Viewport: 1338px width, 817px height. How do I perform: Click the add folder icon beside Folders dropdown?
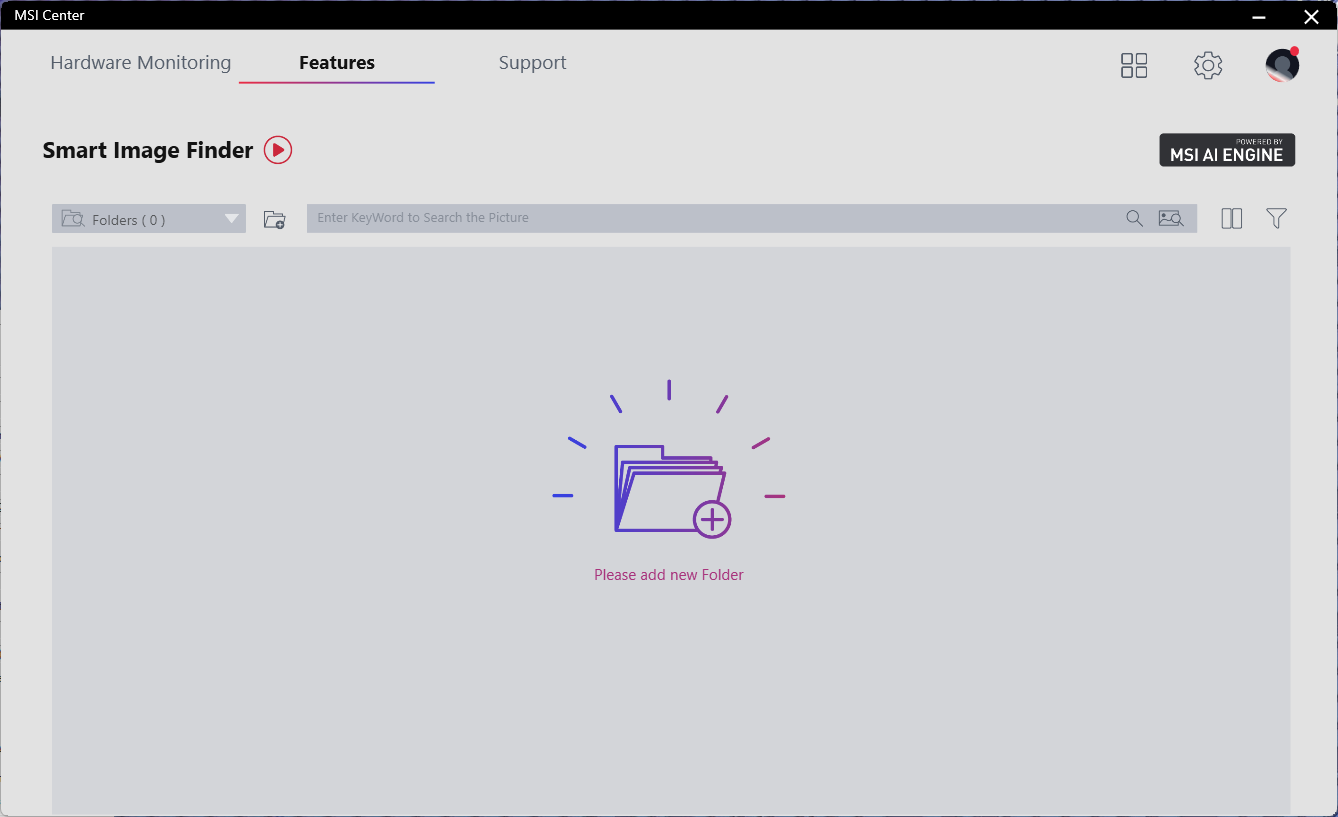tap(274, 219)
